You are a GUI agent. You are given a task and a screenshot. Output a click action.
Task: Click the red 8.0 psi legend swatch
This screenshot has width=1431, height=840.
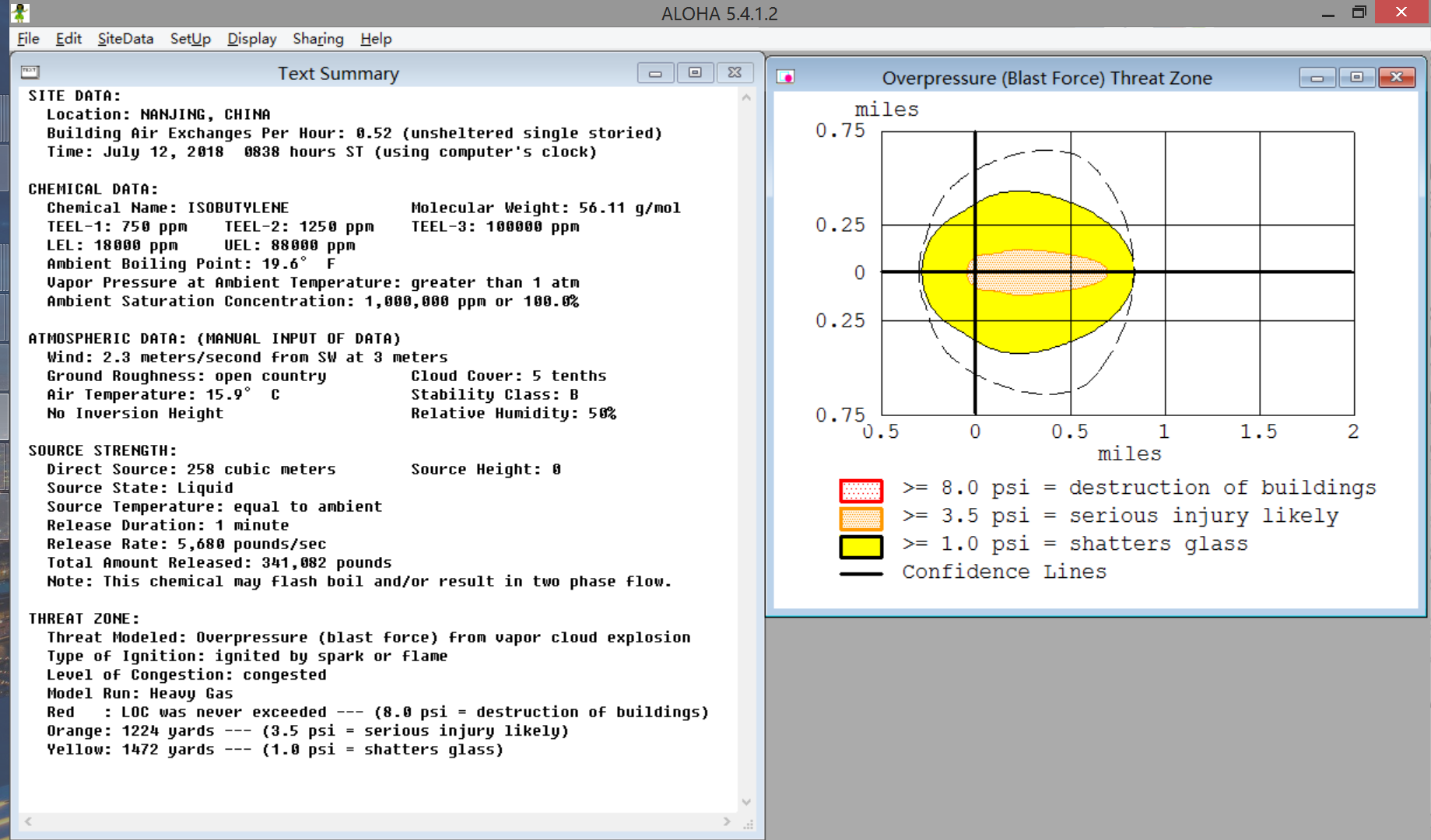(861, 490)
